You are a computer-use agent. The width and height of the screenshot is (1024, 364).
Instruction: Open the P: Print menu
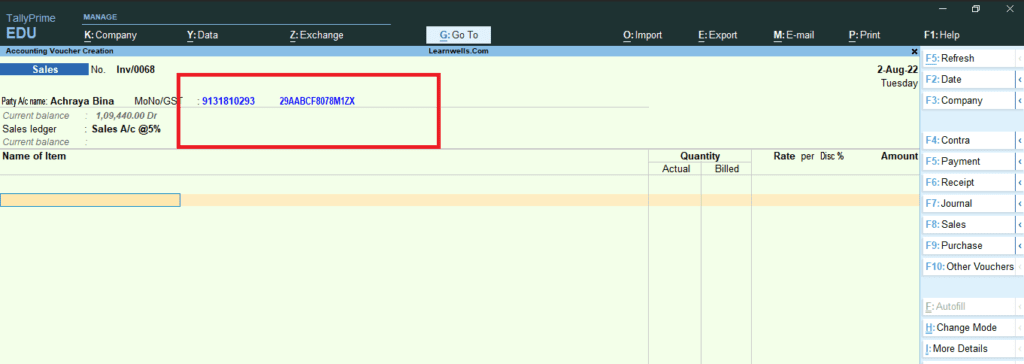(x=864, y=35)
